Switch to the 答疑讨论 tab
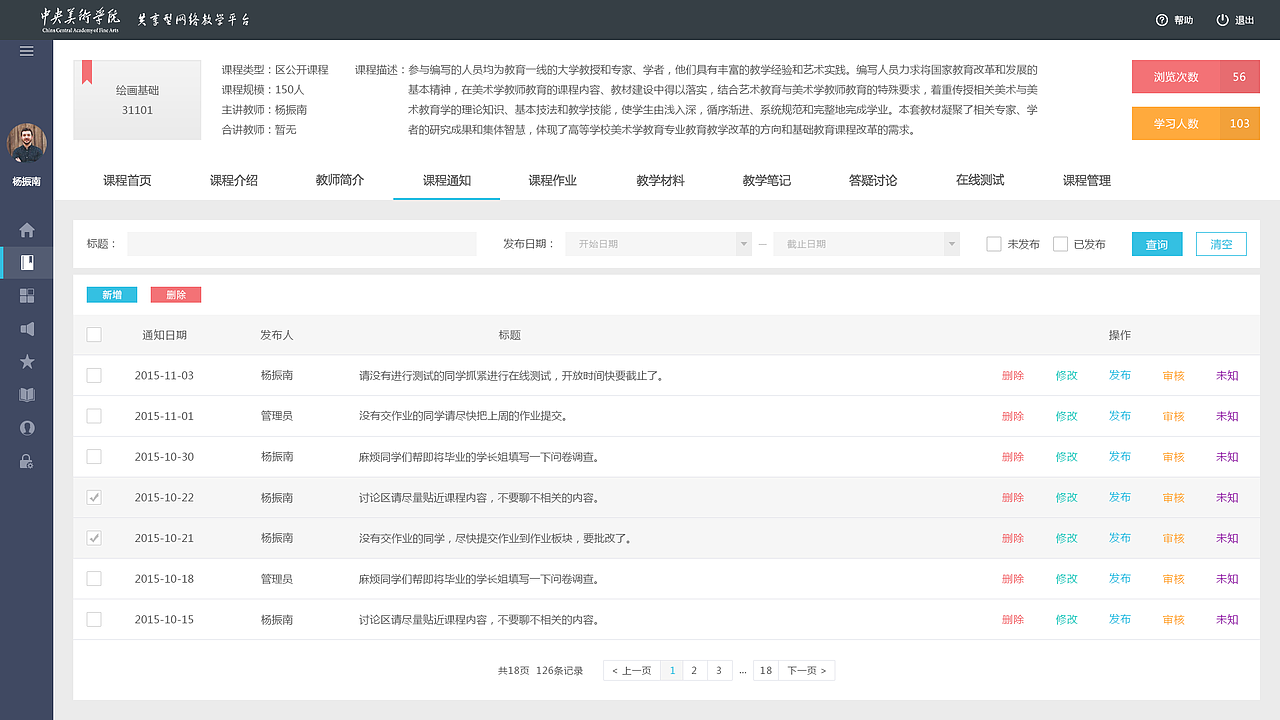This screenshot has width=1280, height=720. (x=871, y=181)
